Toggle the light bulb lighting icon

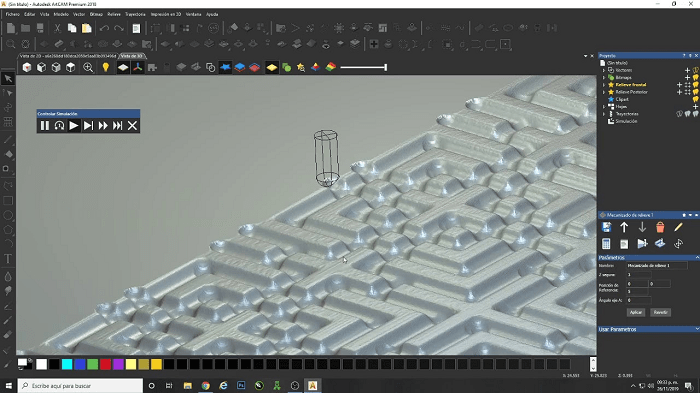point(105,67)
